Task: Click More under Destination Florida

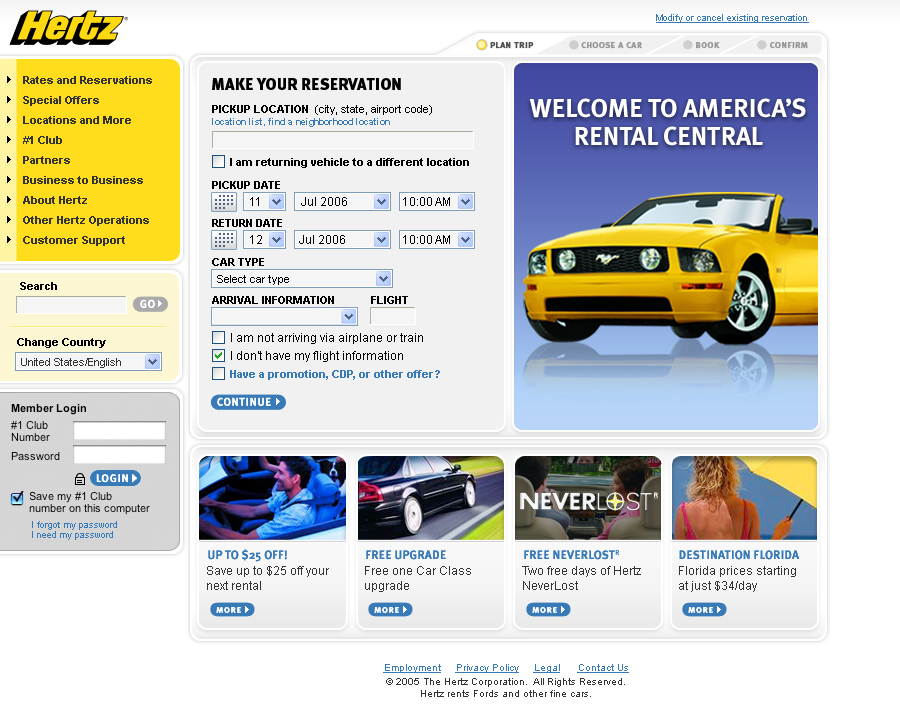Action: (x=704, y=610)
